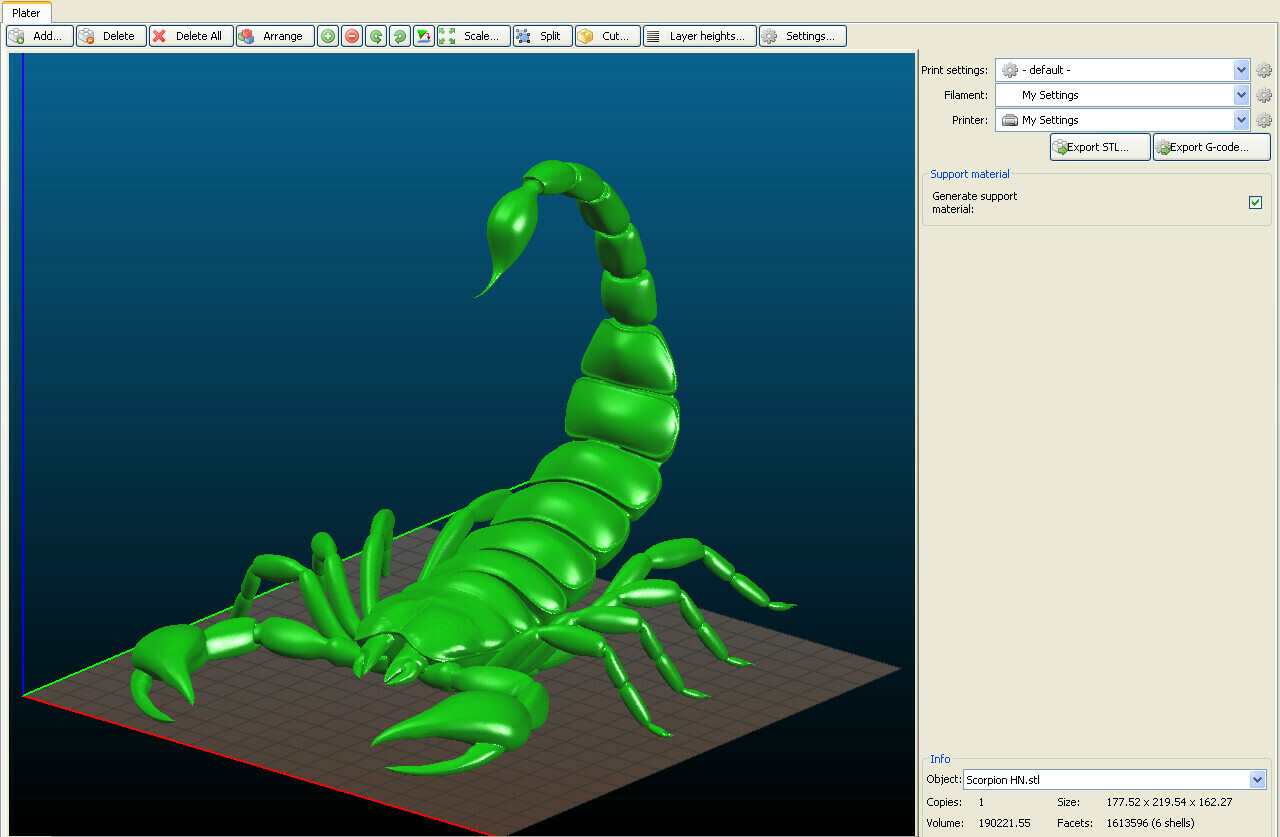Expand the Print settings preset dropdown
This screenshot has height=837, width=1280.
(1241, 70)
